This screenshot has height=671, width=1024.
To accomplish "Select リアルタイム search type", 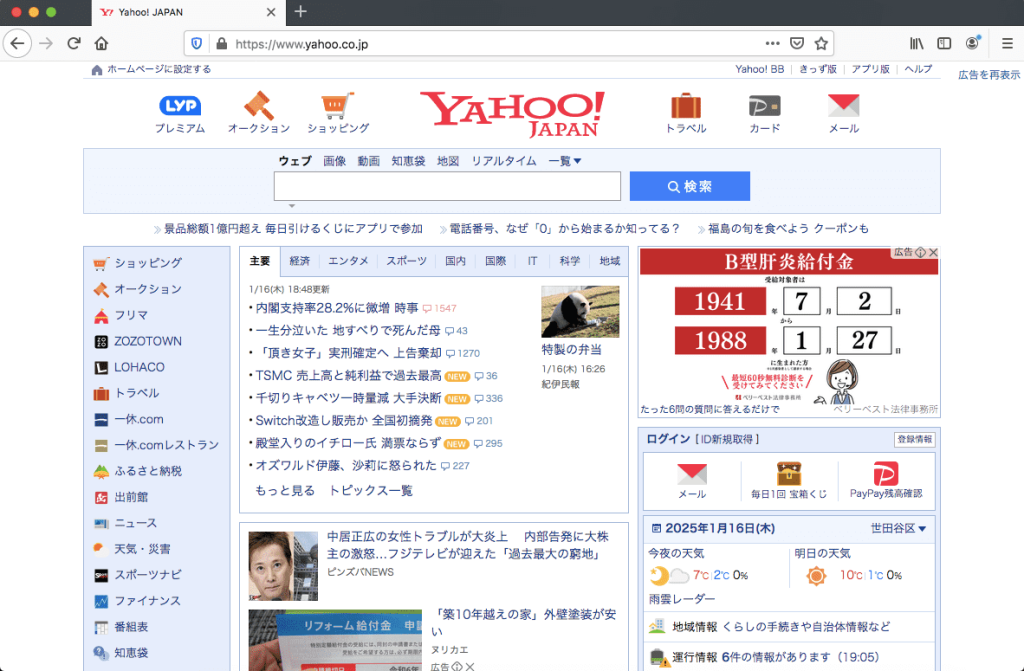I will [504, 161].
